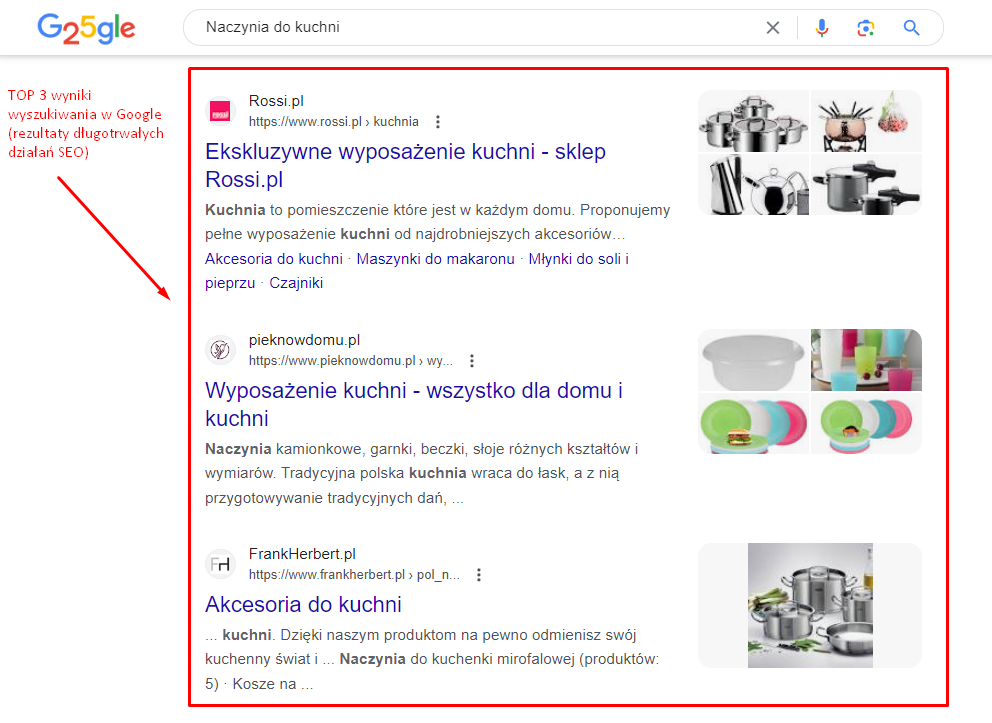Click the FrankHerbert.pl site name text
The image size is (992, 723).
302,553
